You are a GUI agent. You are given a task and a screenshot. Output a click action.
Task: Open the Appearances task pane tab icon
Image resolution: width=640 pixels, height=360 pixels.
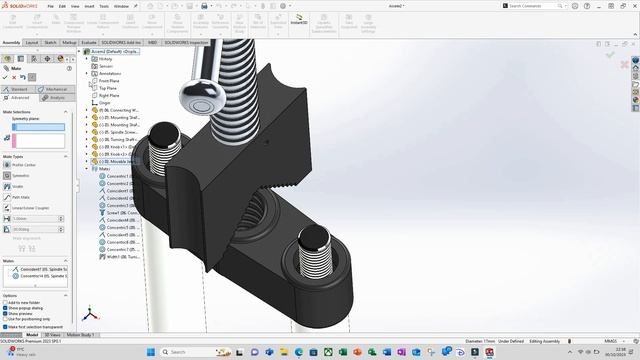coord(636,100)
